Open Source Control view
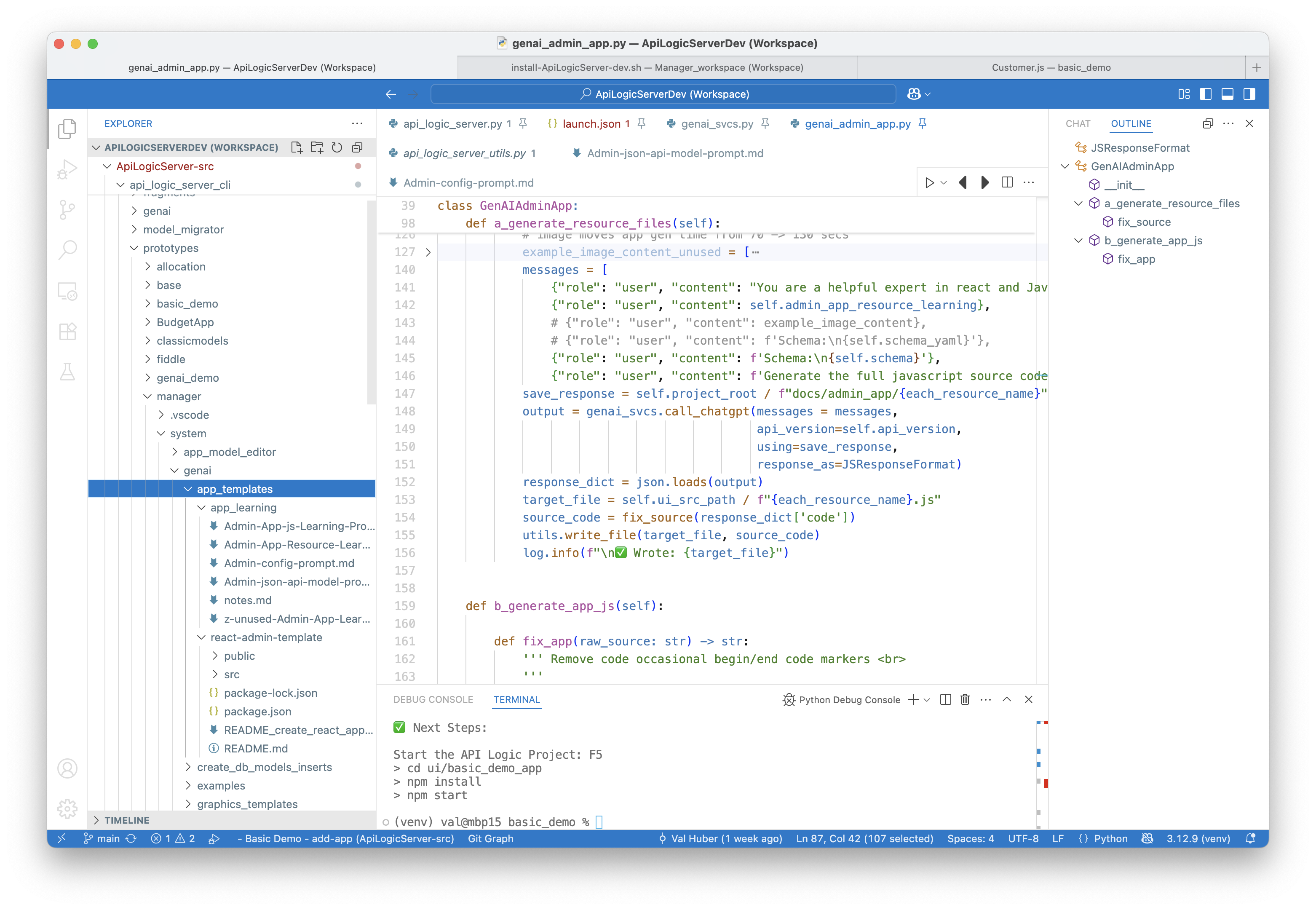Screen dimensions: 1316x910 67,210
